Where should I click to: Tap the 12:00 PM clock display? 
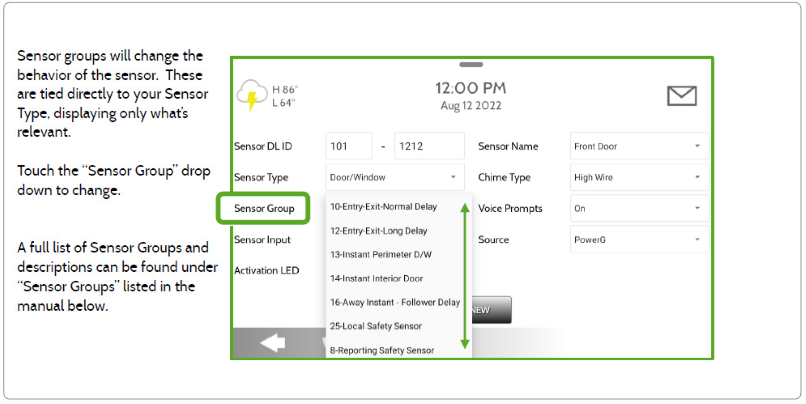pyautogui.click(x=471, y=88)
